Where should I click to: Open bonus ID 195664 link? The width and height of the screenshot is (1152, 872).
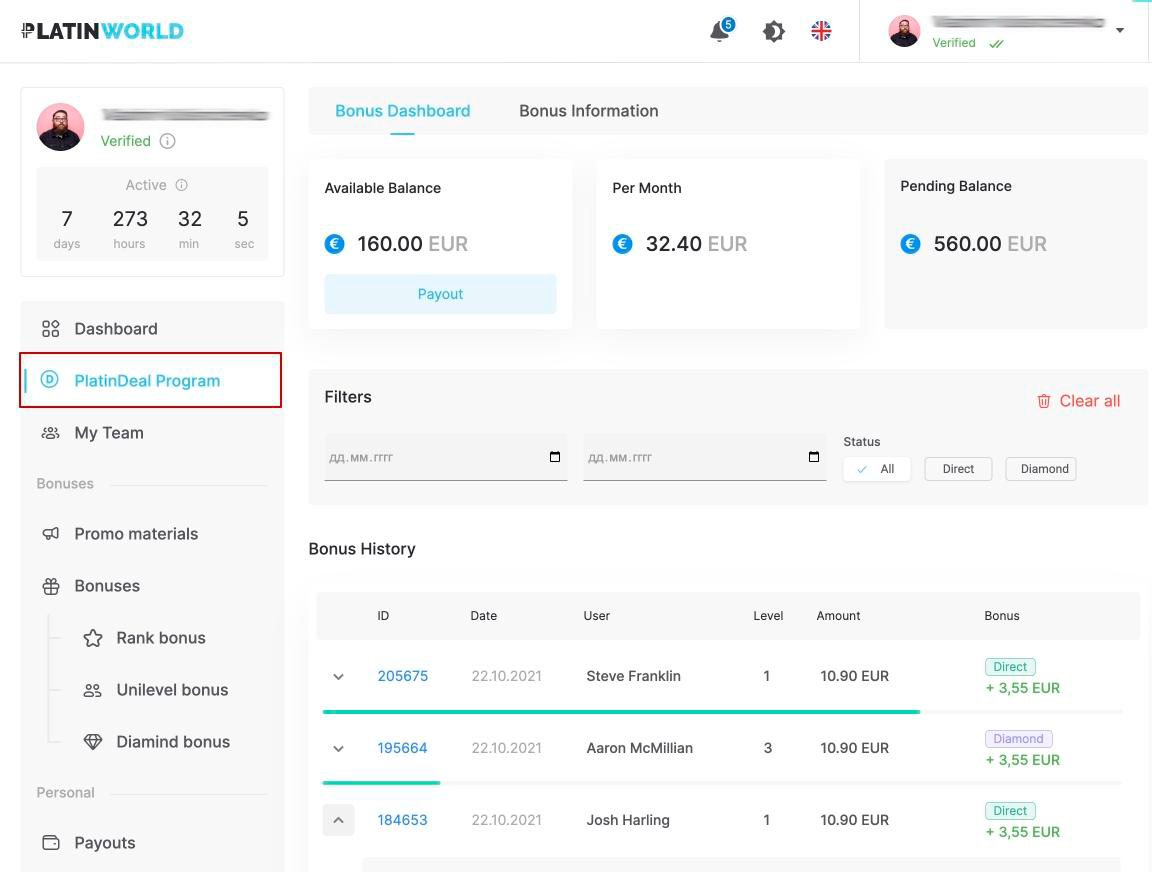pyautogui.click(x=402, y=748)
